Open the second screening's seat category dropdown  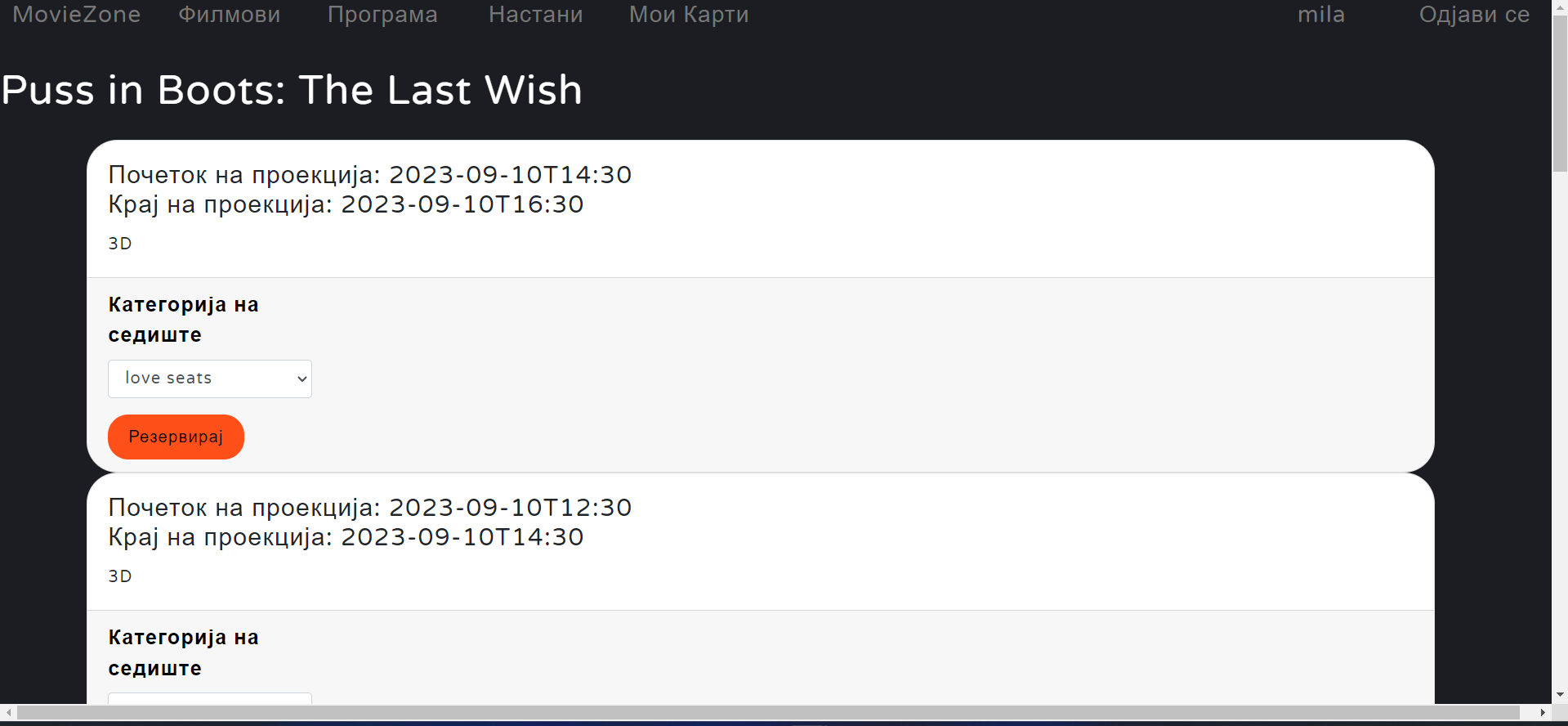209,698
